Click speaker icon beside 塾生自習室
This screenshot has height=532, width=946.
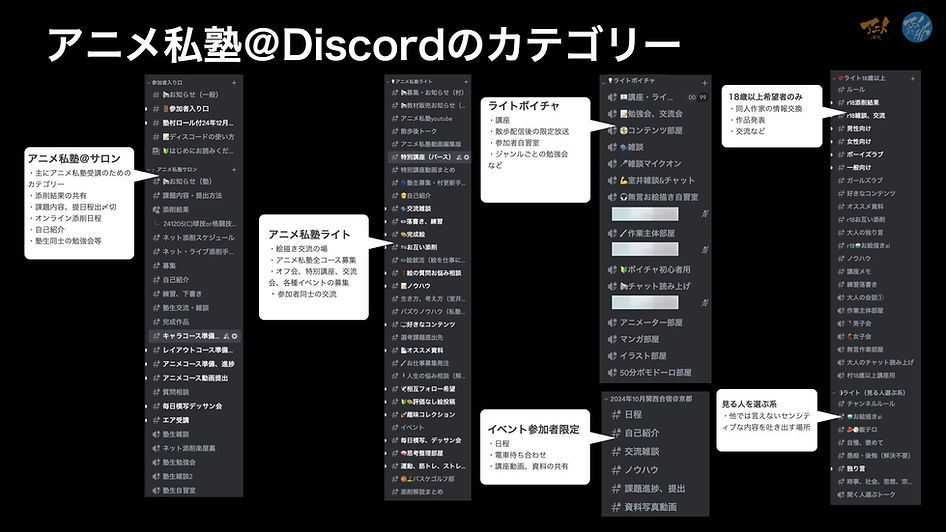[x=156, y=490]
